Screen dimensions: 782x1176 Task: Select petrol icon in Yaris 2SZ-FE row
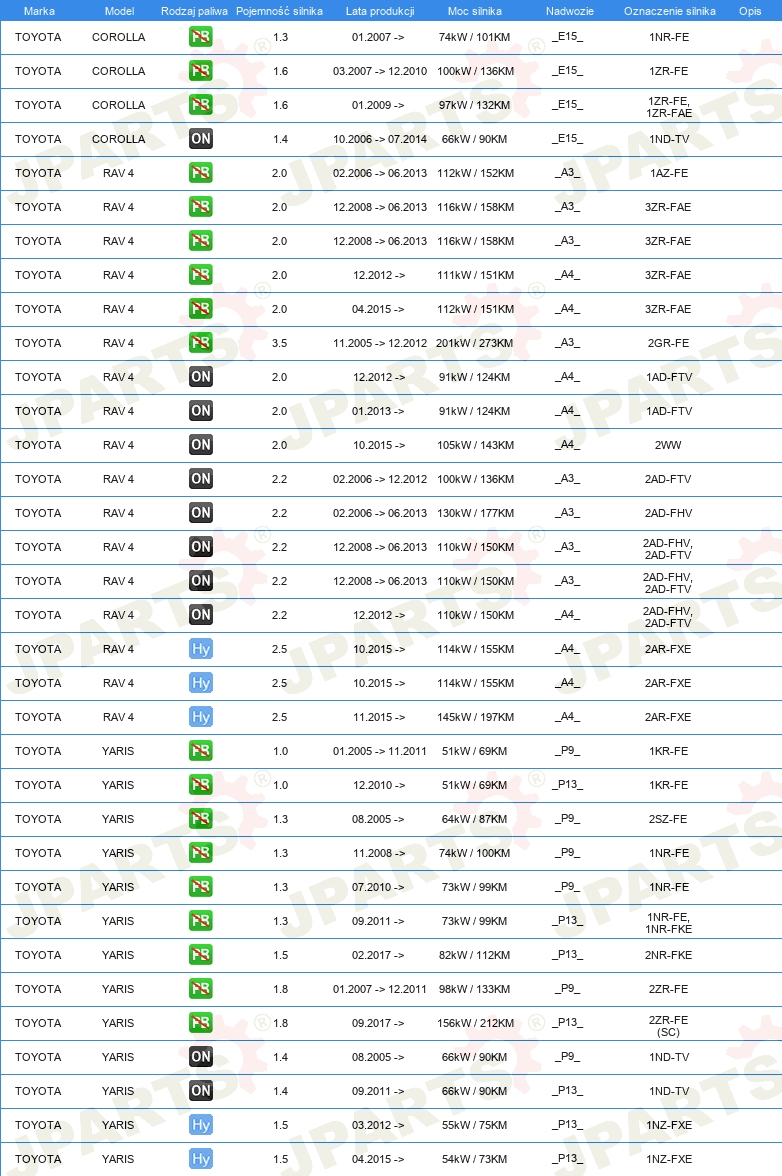(200, 819)
